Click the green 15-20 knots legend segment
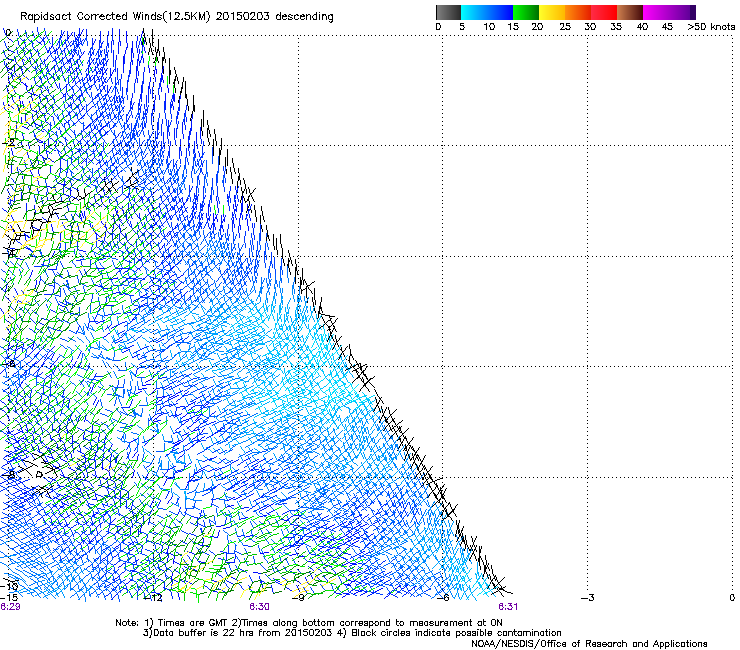740x650 pixels. pyautogui.click(x=526, y=12)
